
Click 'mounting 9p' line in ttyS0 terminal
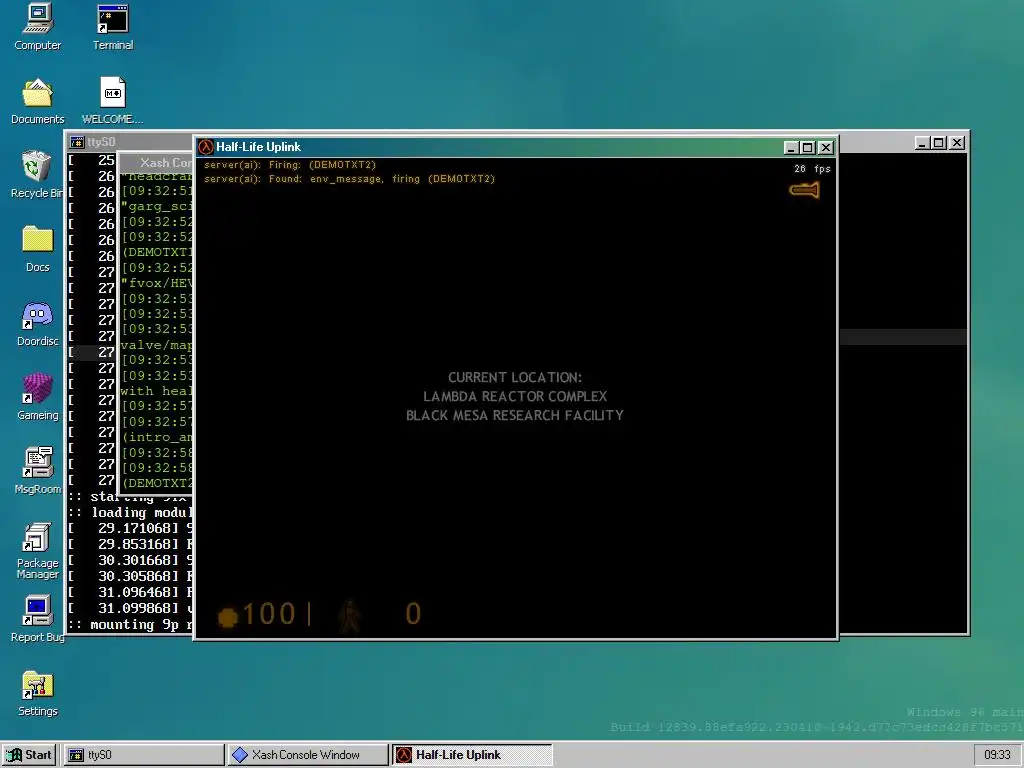pos(131,625)
